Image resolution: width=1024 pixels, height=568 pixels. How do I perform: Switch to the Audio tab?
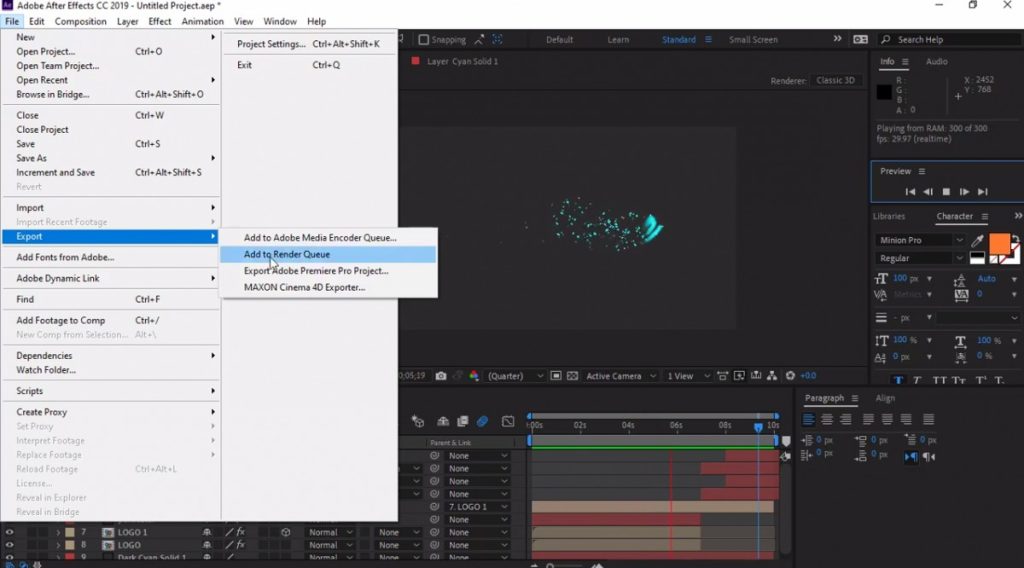pos(936,61)
